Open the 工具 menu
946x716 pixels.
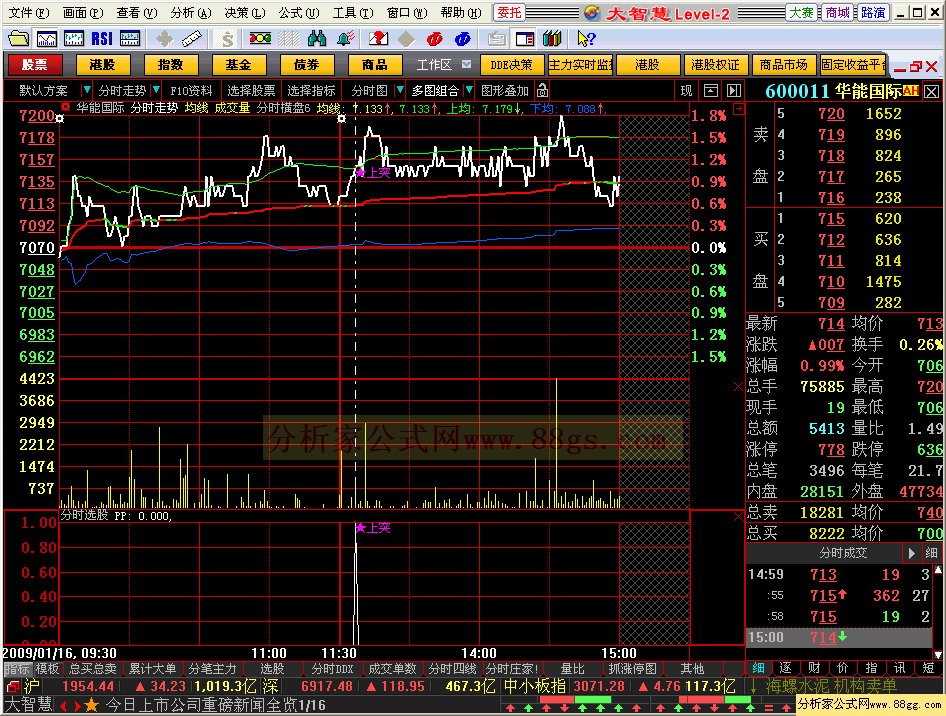pos(352,13)
